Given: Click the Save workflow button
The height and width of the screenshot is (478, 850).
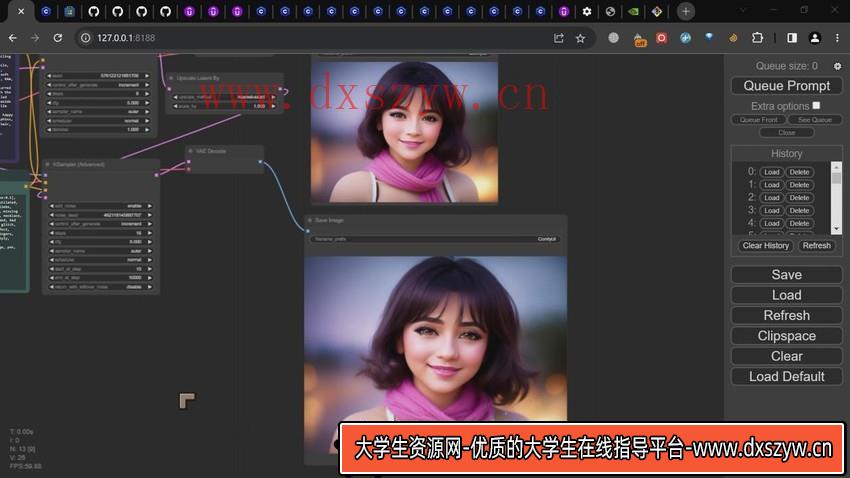Looking at the screenshot, I should (x=787, y=275).
